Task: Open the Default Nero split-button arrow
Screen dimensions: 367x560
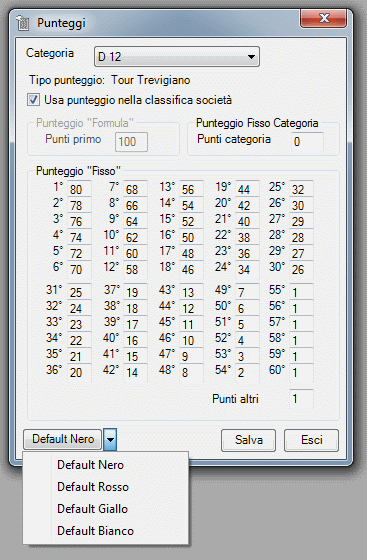Action: point(110,439)
